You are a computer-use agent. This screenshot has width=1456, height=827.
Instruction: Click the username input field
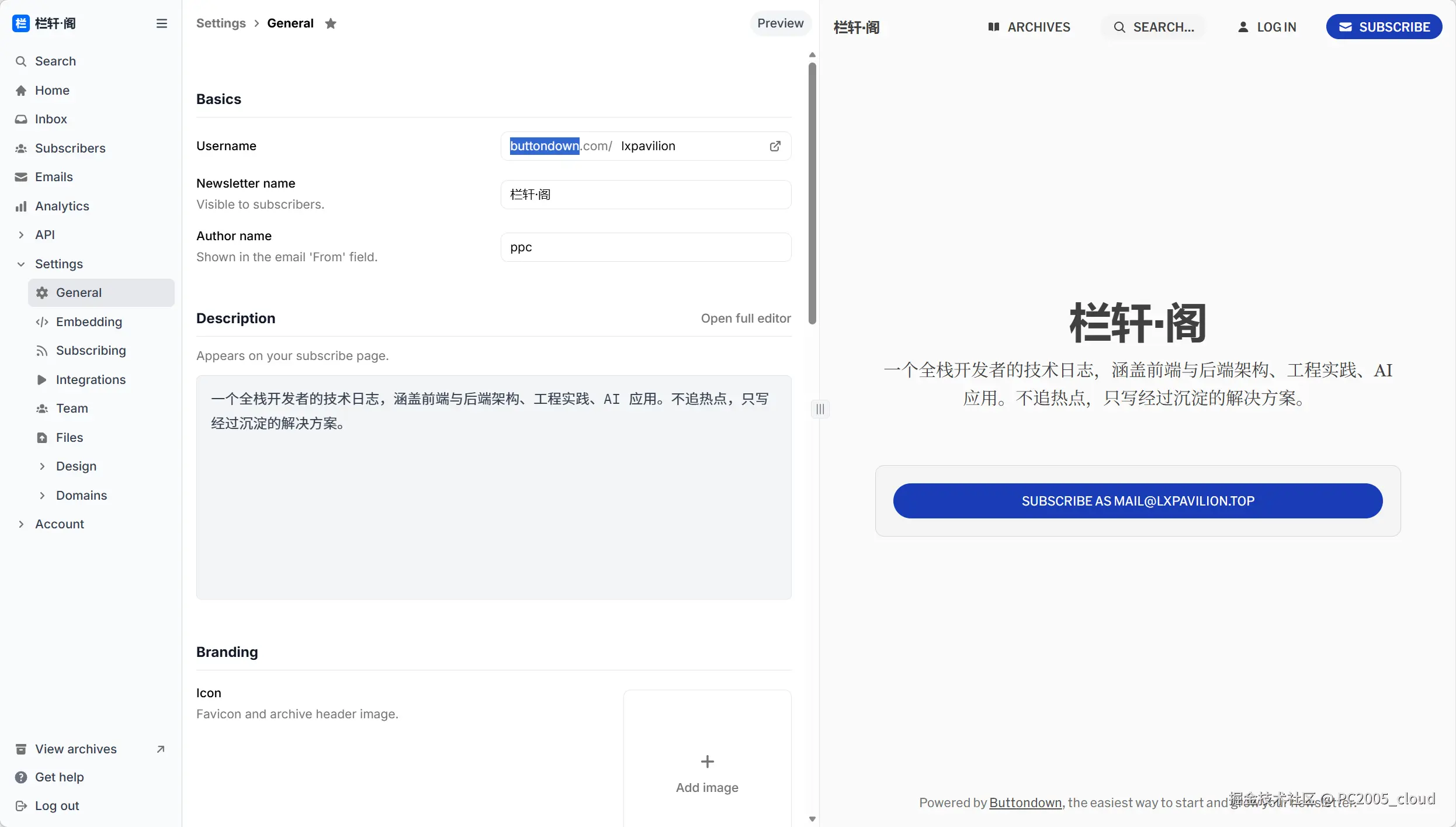(x=646, y=146)
